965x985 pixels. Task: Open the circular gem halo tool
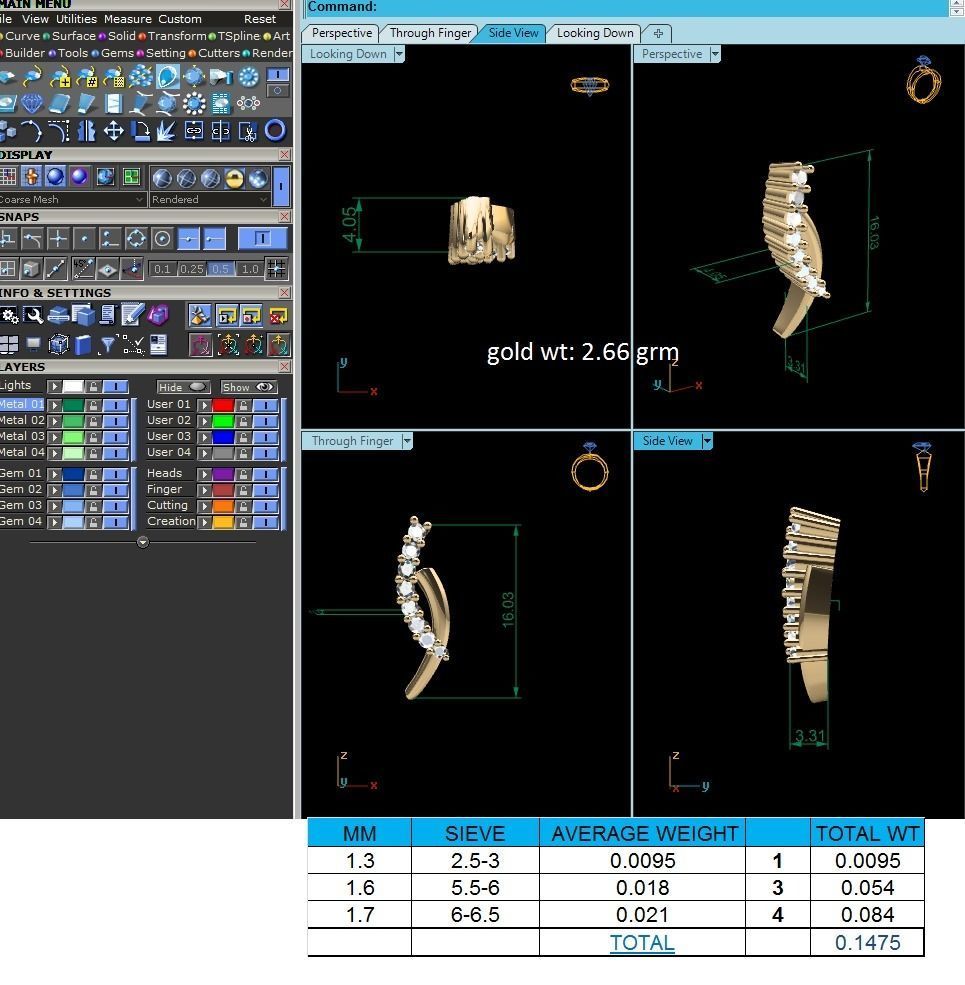point(194,103)
